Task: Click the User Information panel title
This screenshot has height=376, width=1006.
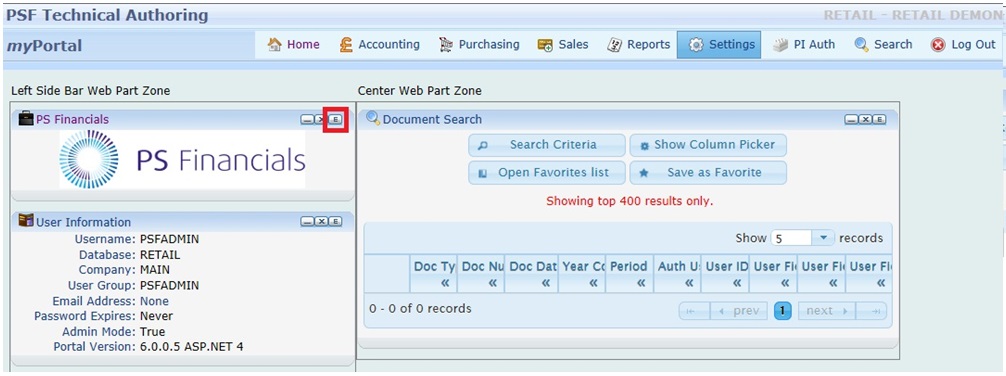Action: tap(83, 222)
